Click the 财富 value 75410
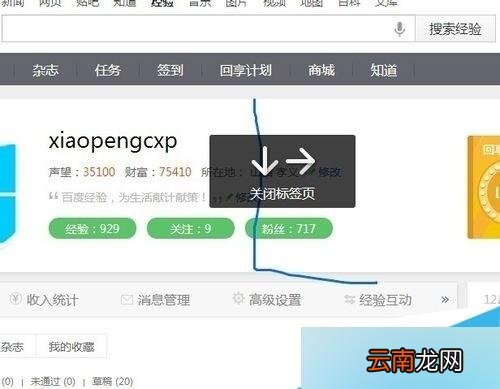 pos(175,172)
